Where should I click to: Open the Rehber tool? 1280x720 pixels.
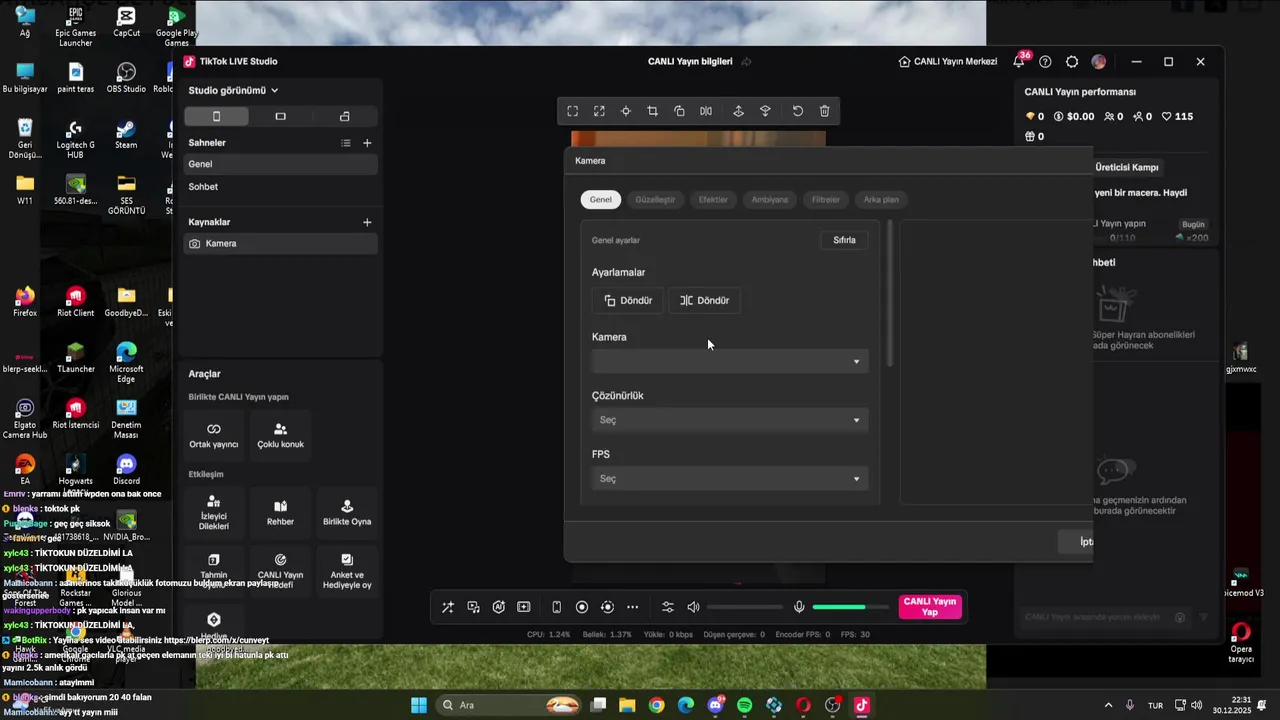(x=280, y=513)
